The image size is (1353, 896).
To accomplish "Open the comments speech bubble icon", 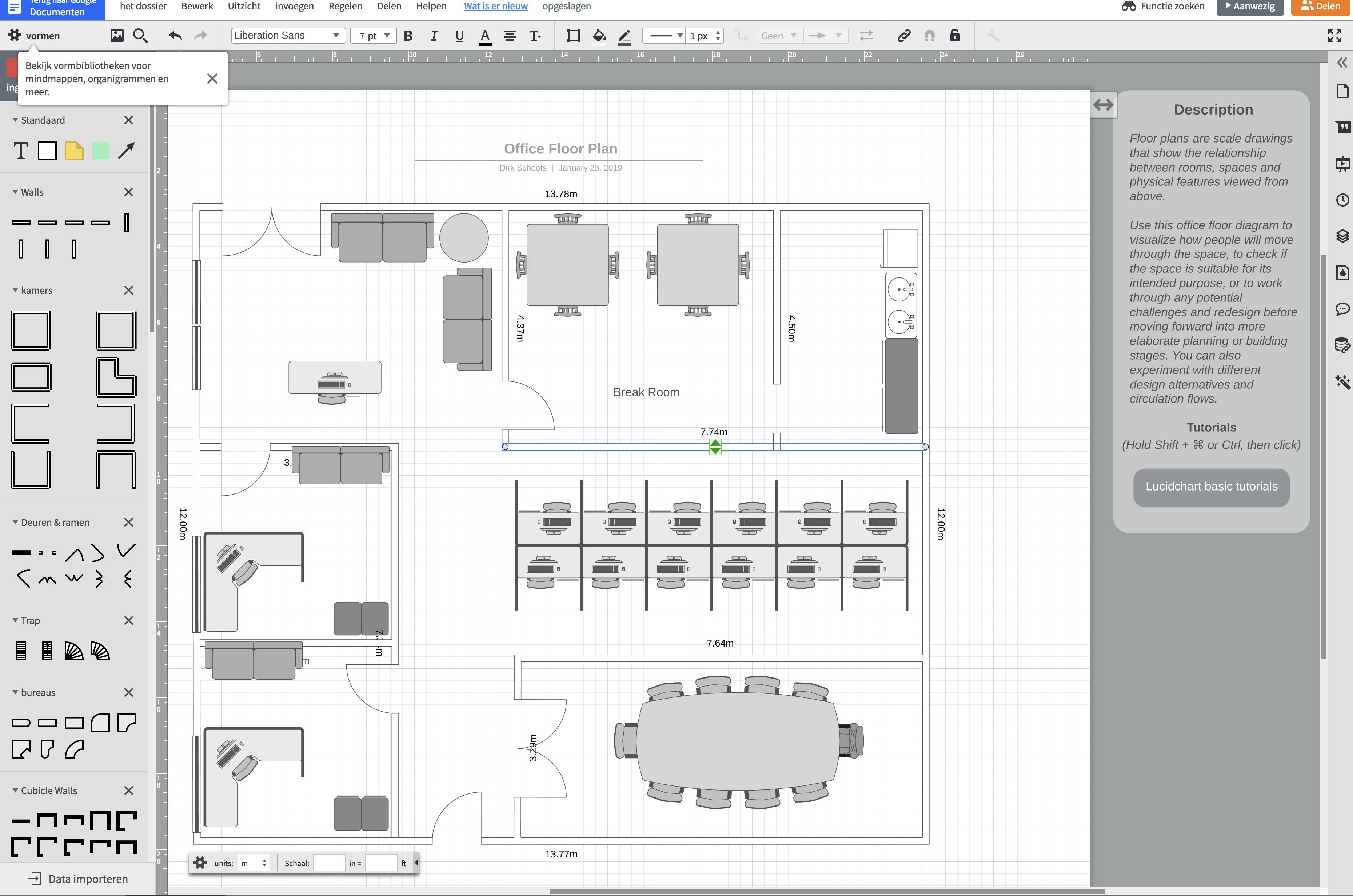I will click(x=1342, y=309).
